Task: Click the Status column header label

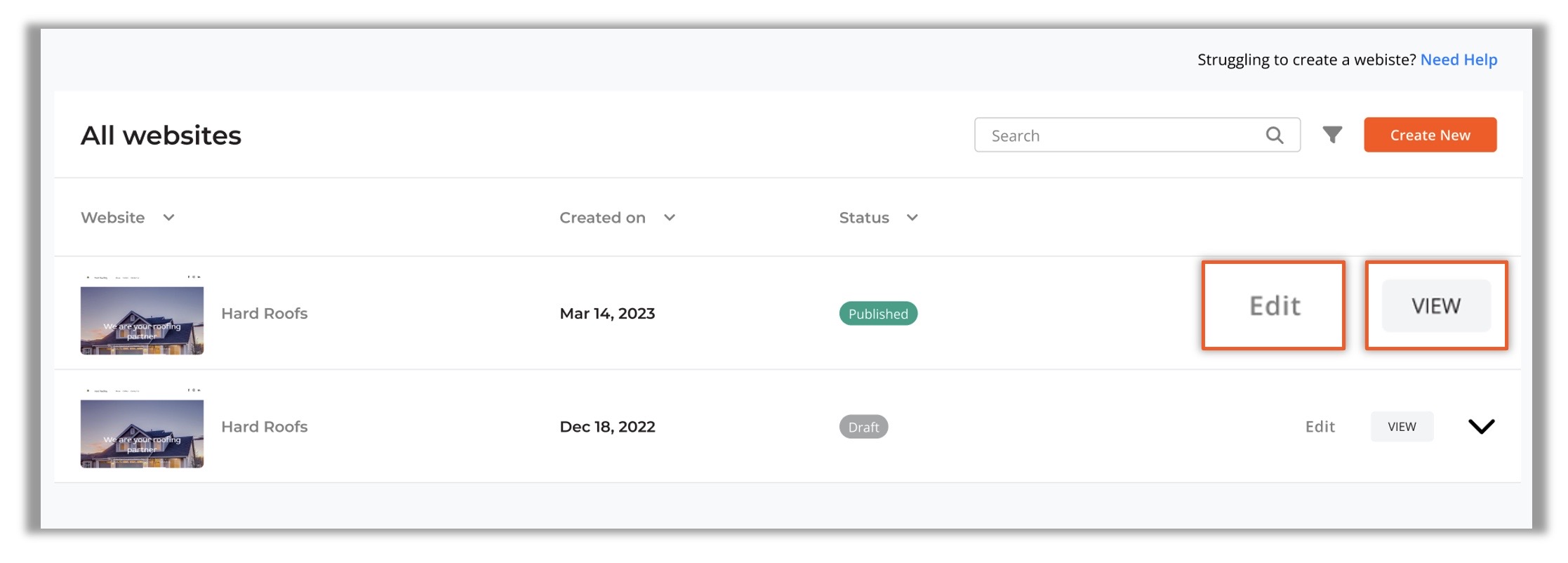Action: coord(864,218)
